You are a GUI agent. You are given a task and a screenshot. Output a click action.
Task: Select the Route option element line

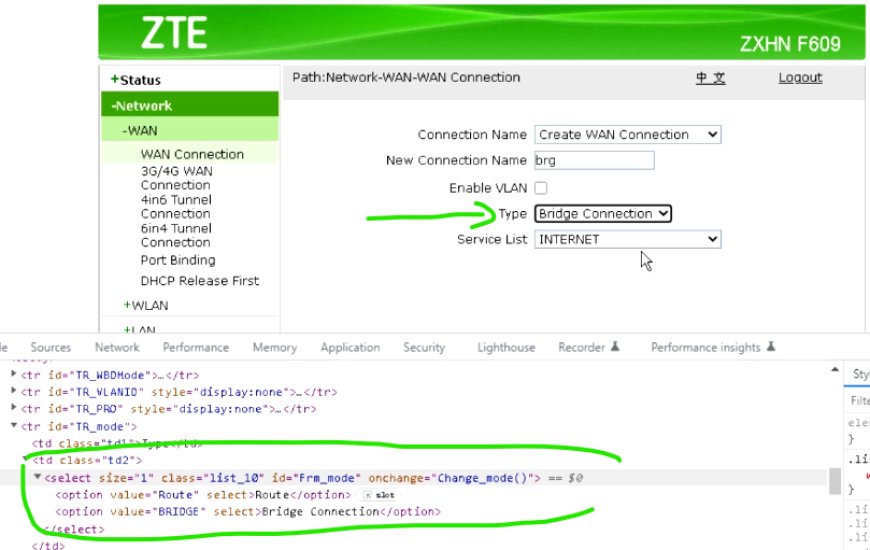click(x=203, y=495)
